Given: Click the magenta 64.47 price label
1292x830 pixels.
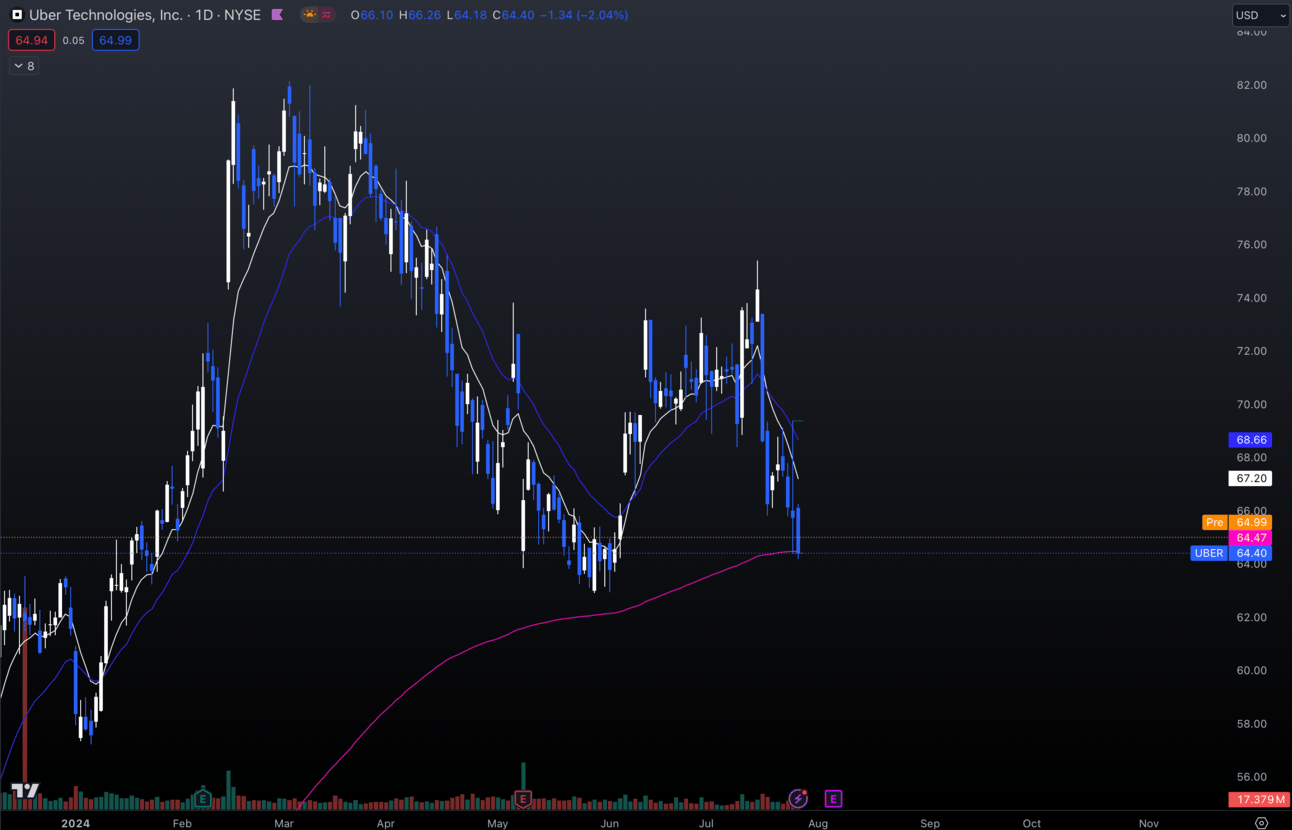Looking at the screenshot, I should click(x=1251, y=538).
